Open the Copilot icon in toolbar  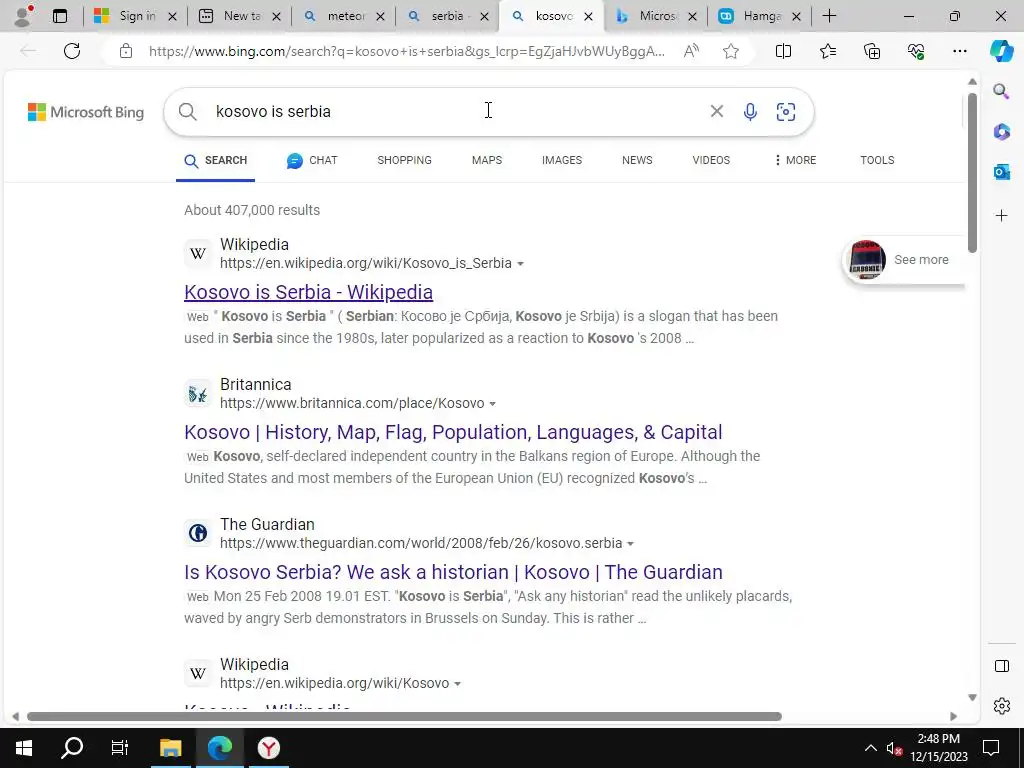pyautogui.click(x=1000, y=51)
